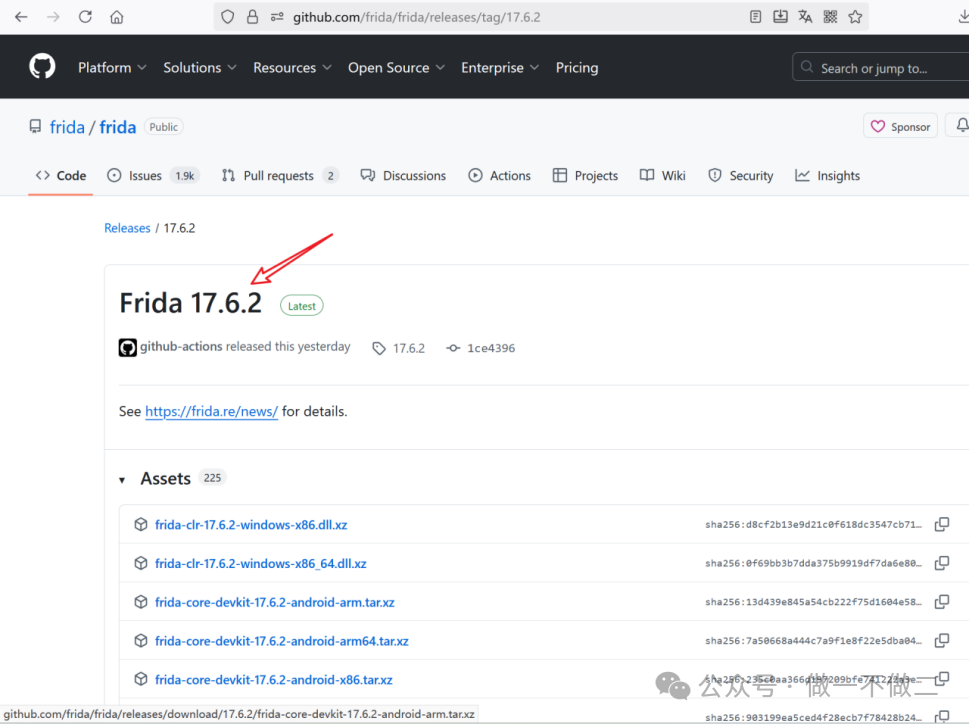Click the GitHub logo in the navbar

point(41,66)
